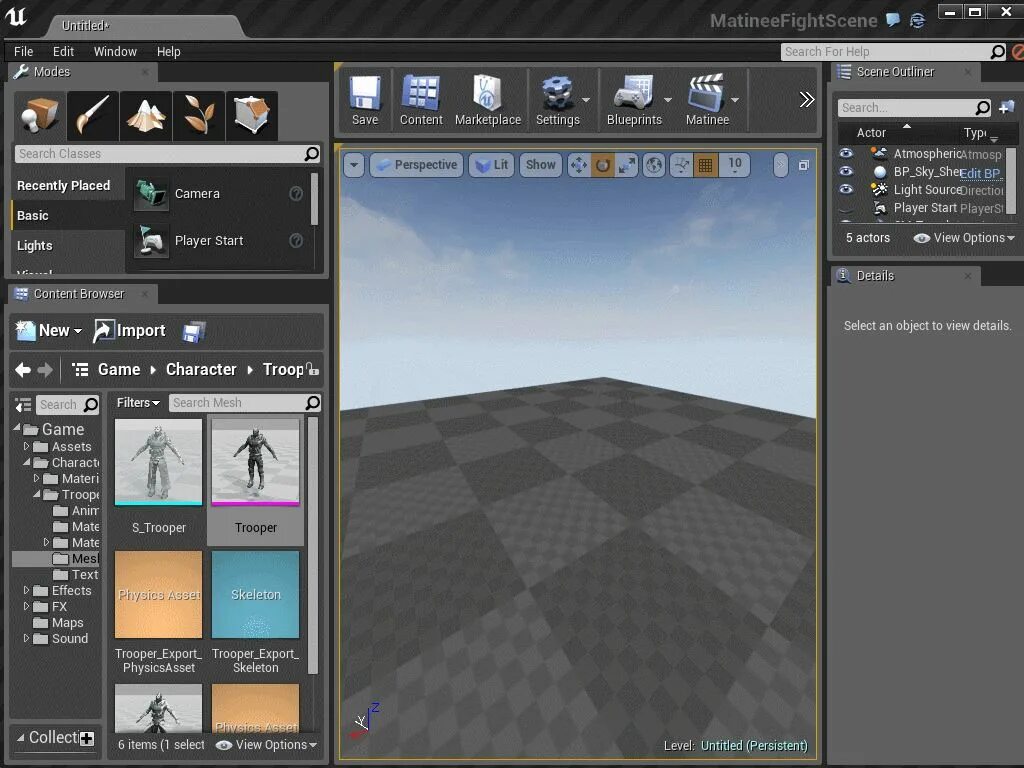Click the Lit view mode button
1024x768 pixels.
point(492,165)
